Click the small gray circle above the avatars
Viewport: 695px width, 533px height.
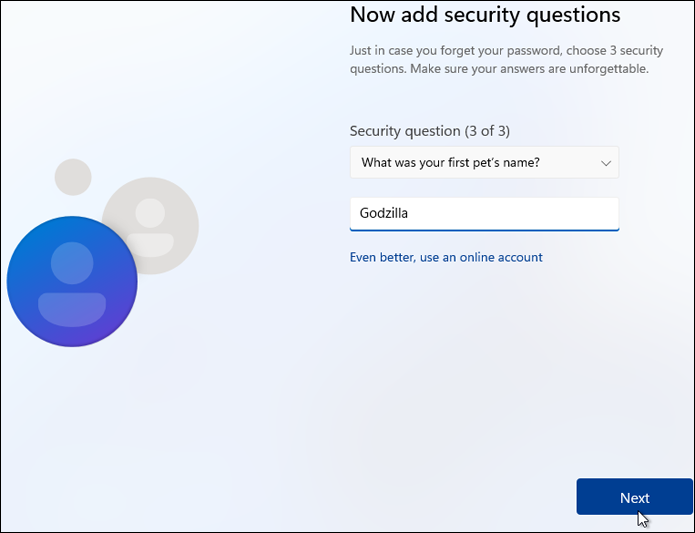(73, 177)
